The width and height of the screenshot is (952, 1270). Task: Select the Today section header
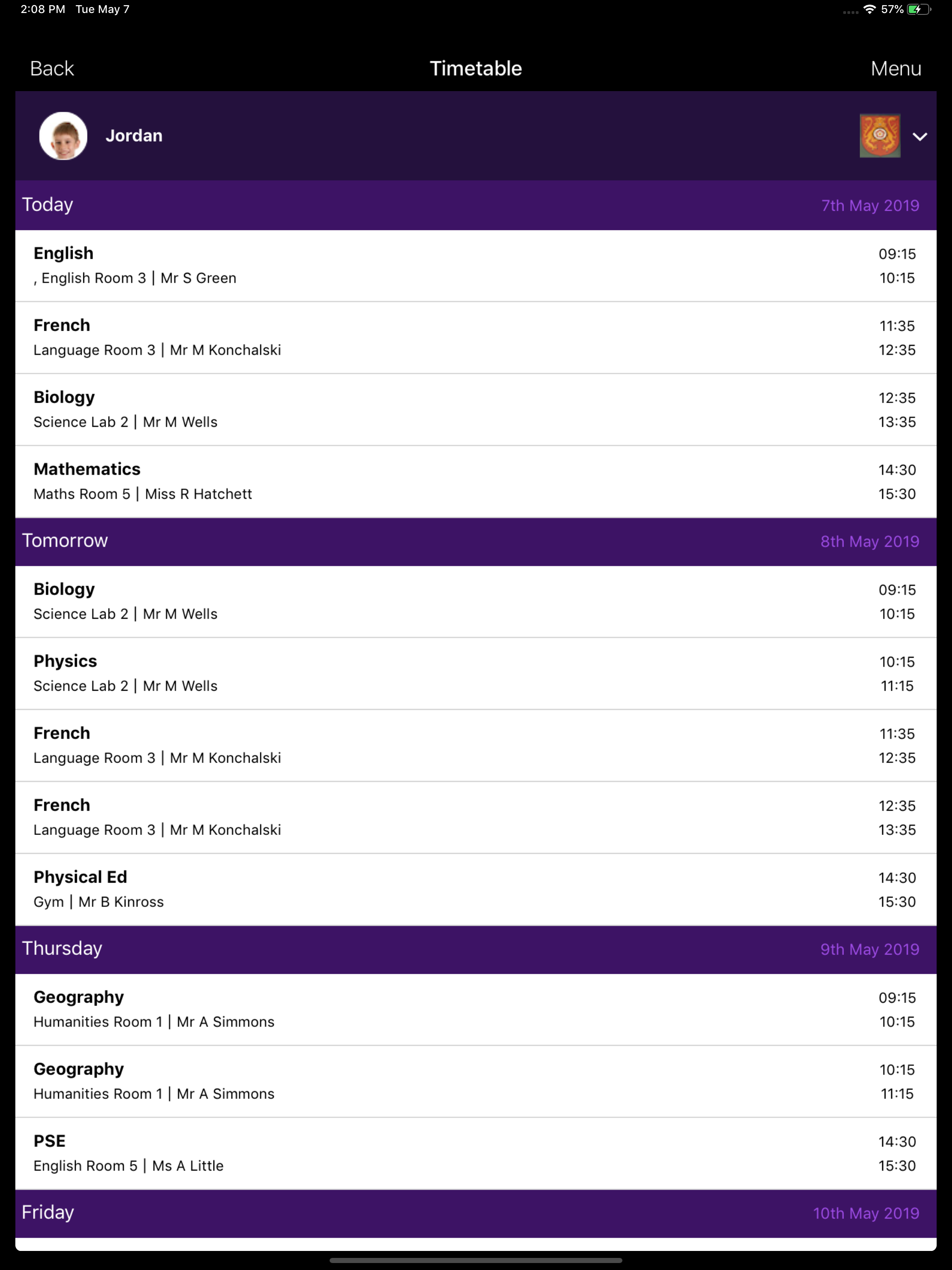point(476,205)
